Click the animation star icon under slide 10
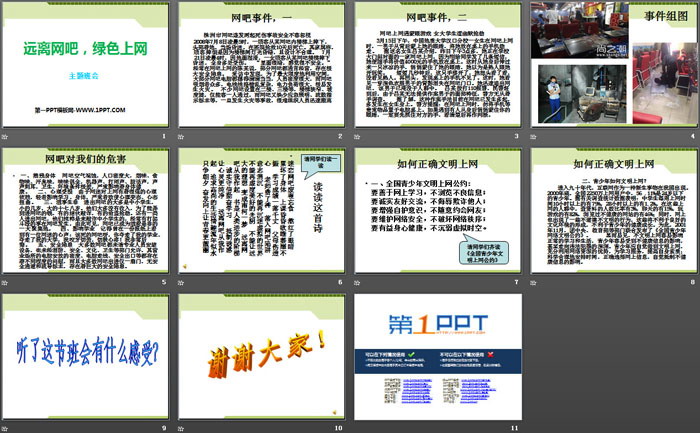The width and height of the screenshot is (700, 433). [x=181, y=429]
